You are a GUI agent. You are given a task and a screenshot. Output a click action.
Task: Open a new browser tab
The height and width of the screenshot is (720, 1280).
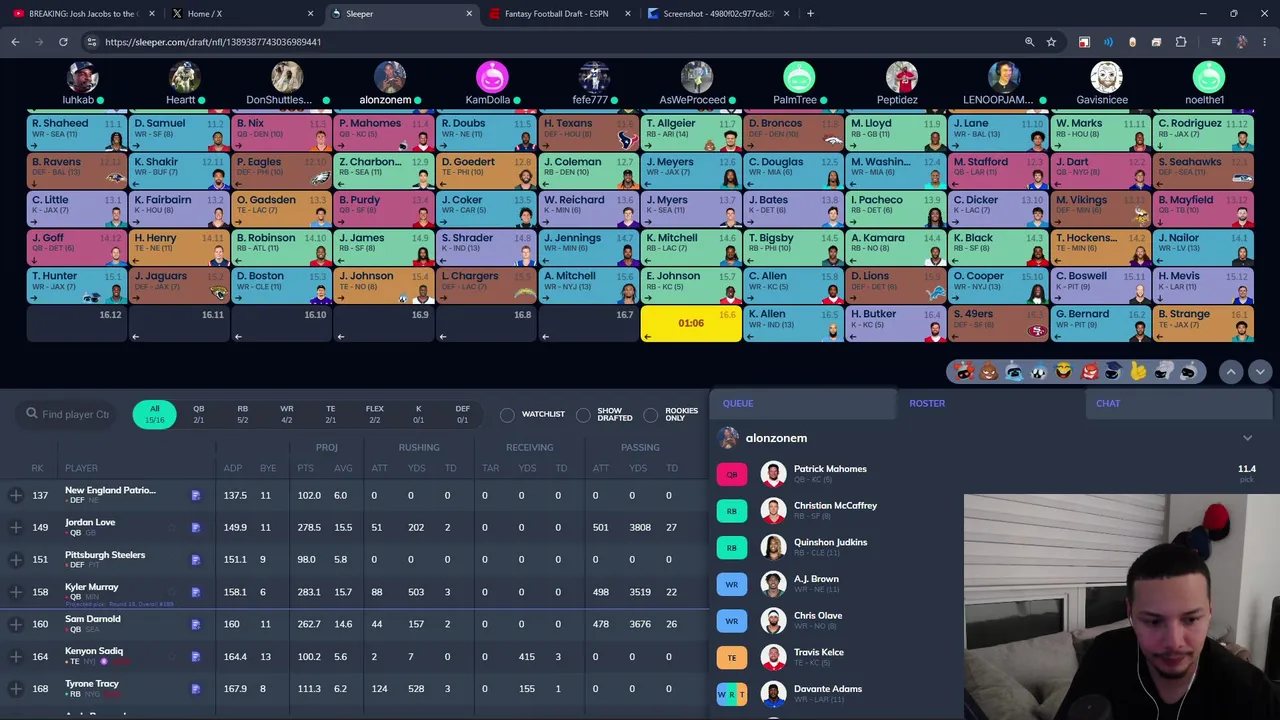(x=810, y=14)
